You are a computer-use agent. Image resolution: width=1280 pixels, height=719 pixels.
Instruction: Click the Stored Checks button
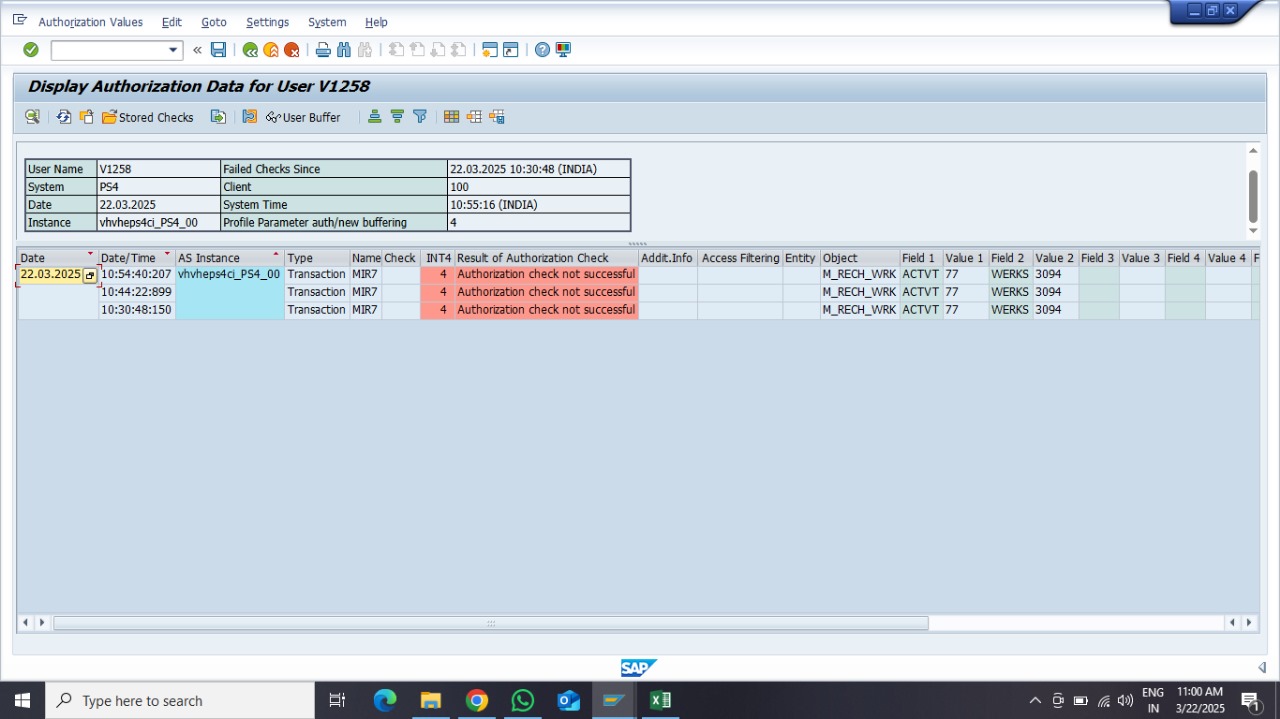(x=148, y=117)
